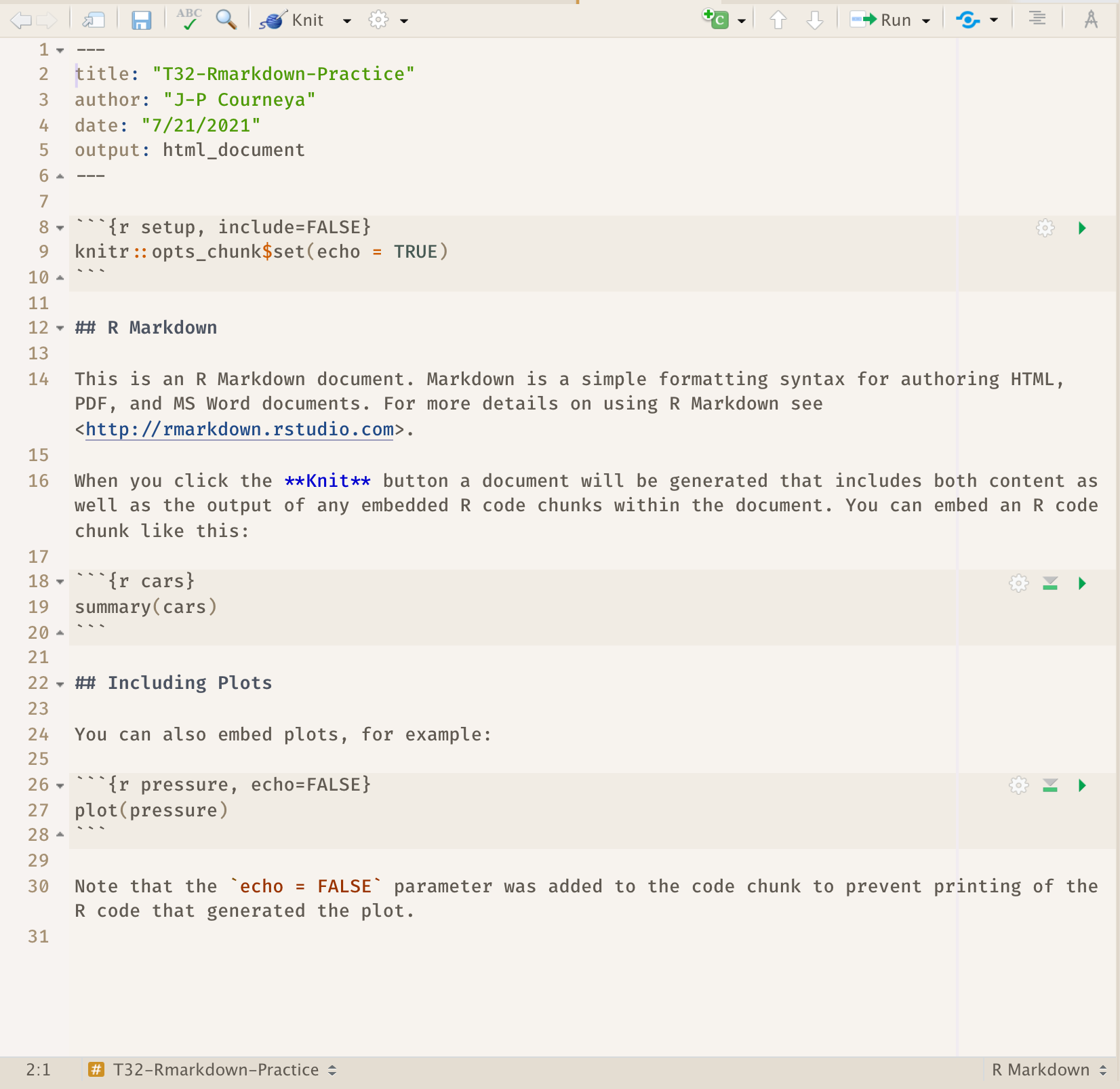
Task: Collapse the YAML header fold arrow
Action: (x=60, y=50)
